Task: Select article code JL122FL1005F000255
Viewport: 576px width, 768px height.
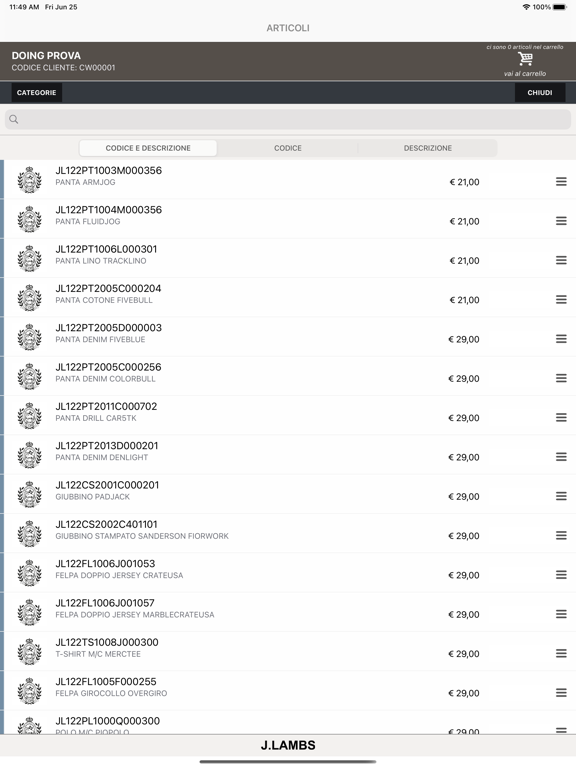Action: tap(106, 681)
